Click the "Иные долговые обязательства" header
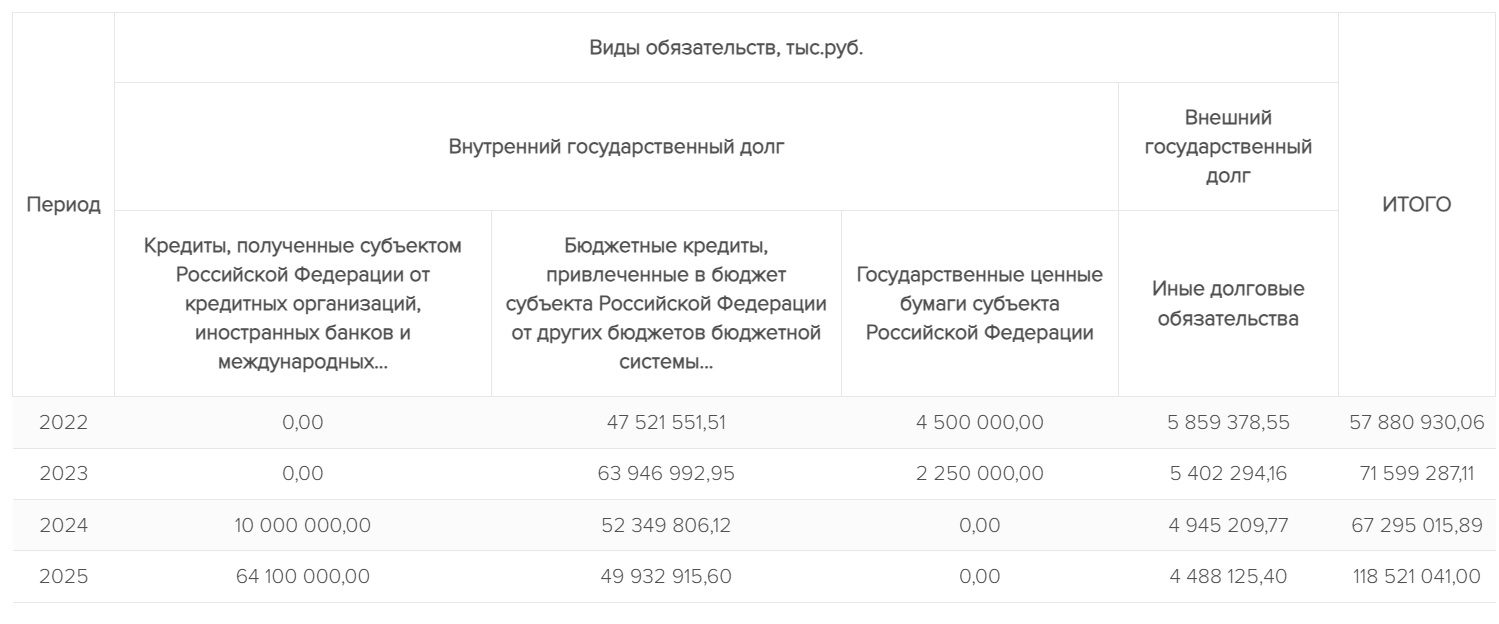Image resolution: width=1499 pixels, height=624 pixels. tap(1227, 304)
